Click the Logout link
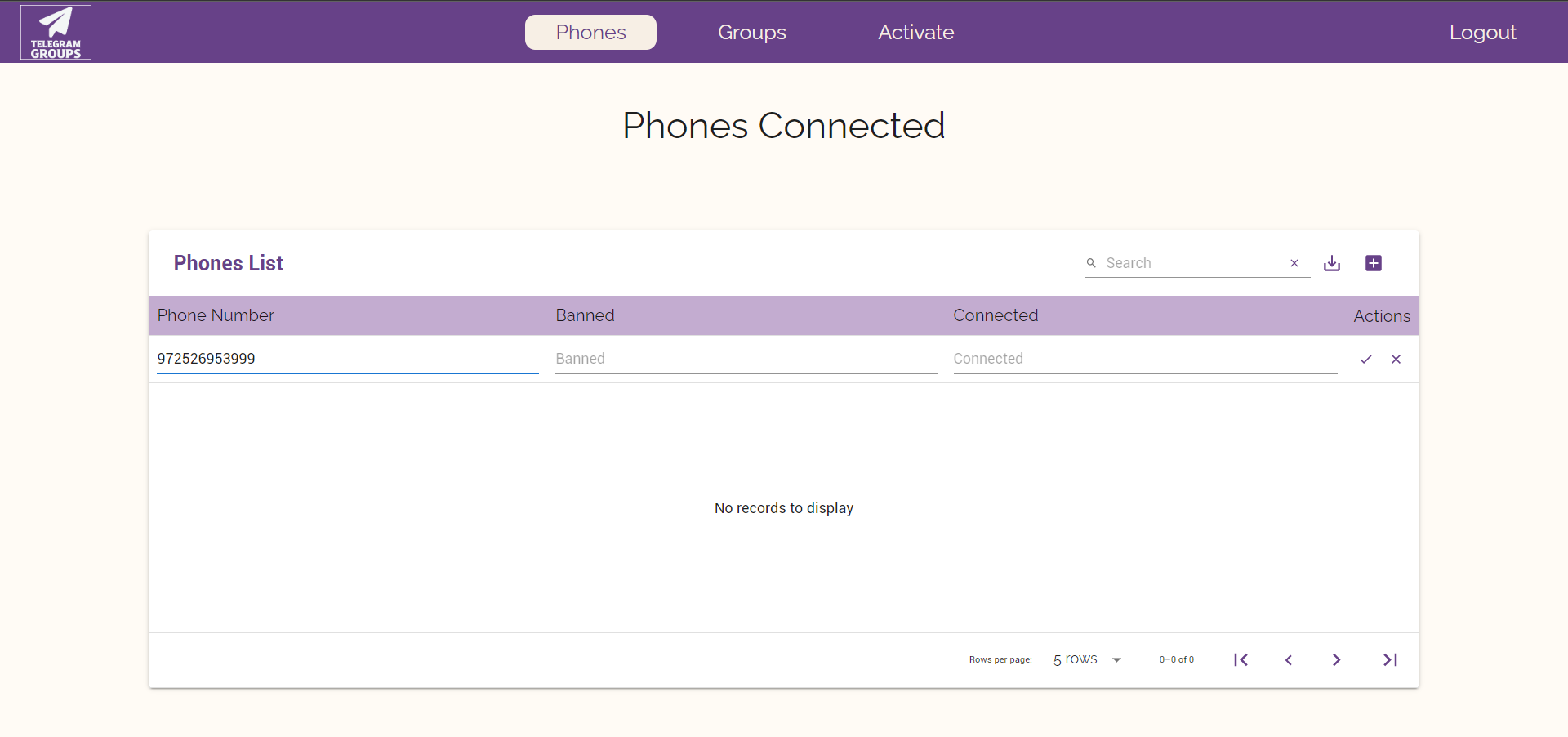The image size is (1568, 737). coord(1482,33)
